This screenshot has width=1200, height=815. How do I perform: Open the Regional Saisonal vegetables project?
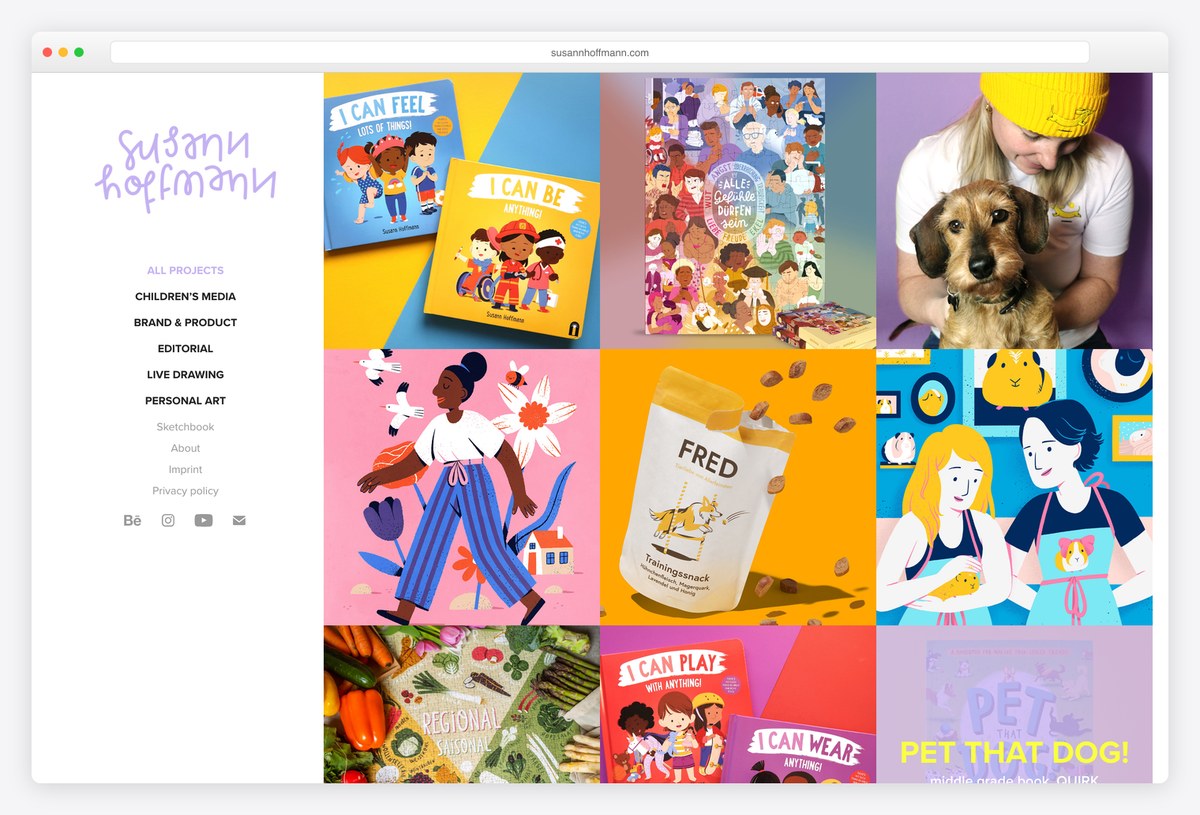coord(462,704)
